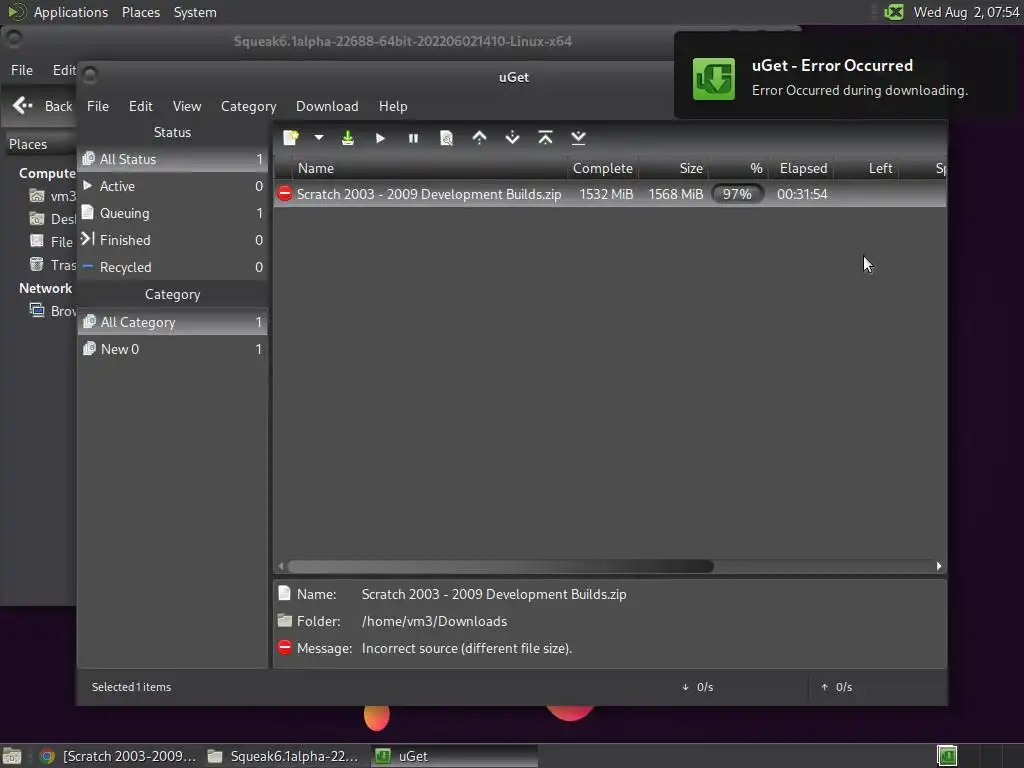
Task: Sort by the Size column header
Action: point(673,168)
